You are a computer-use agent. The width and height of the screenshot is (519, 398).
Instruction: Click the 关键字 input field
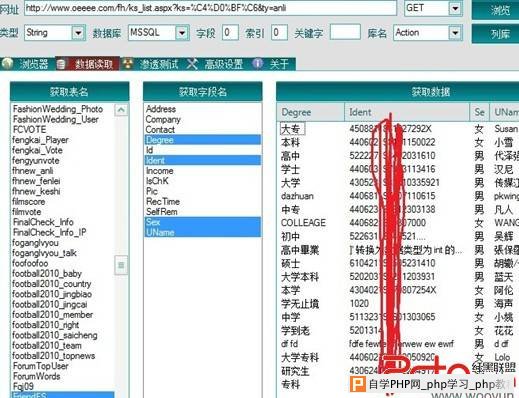[345, 32]
